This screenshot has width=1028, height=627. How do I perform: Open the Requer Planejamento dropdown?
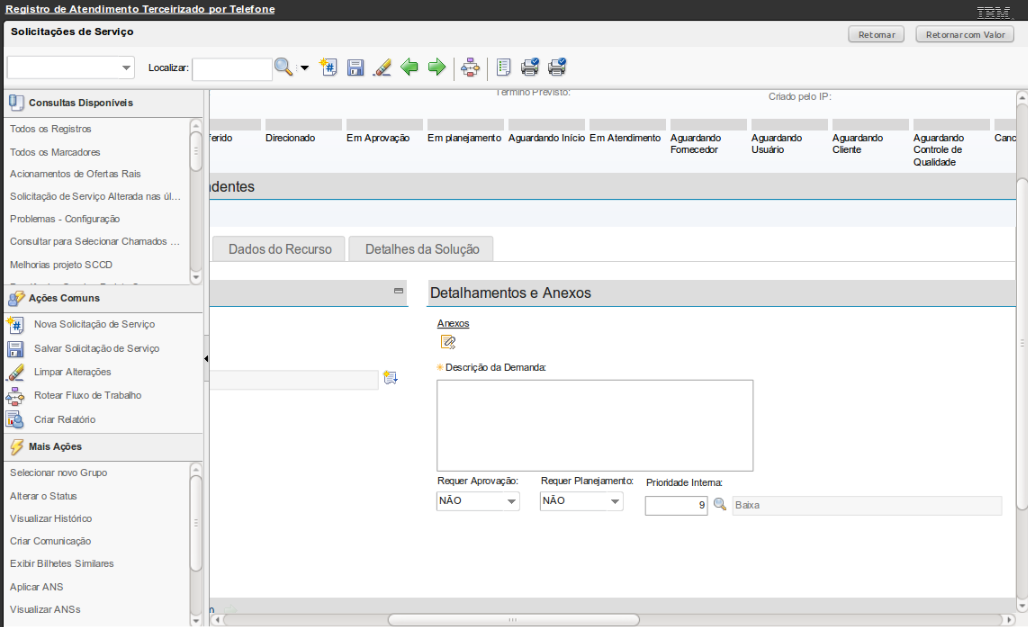pyautogui.click(x=615, y=501)
